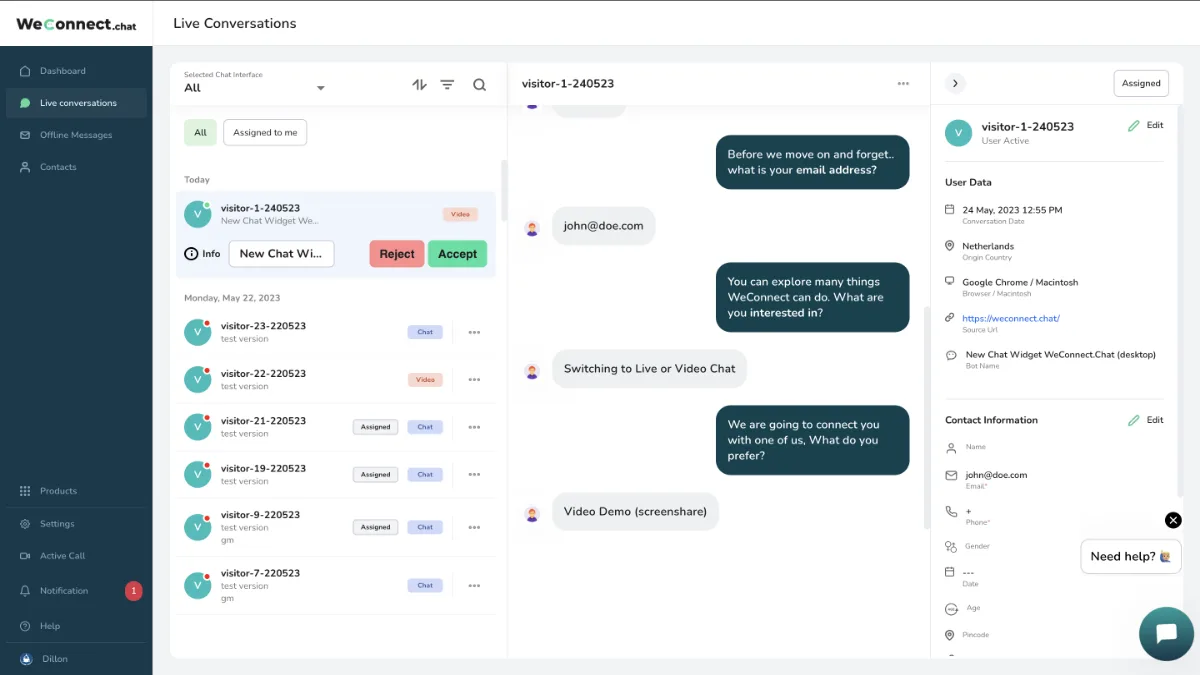Open visitor-23-220523 conversation

point(336,332)
